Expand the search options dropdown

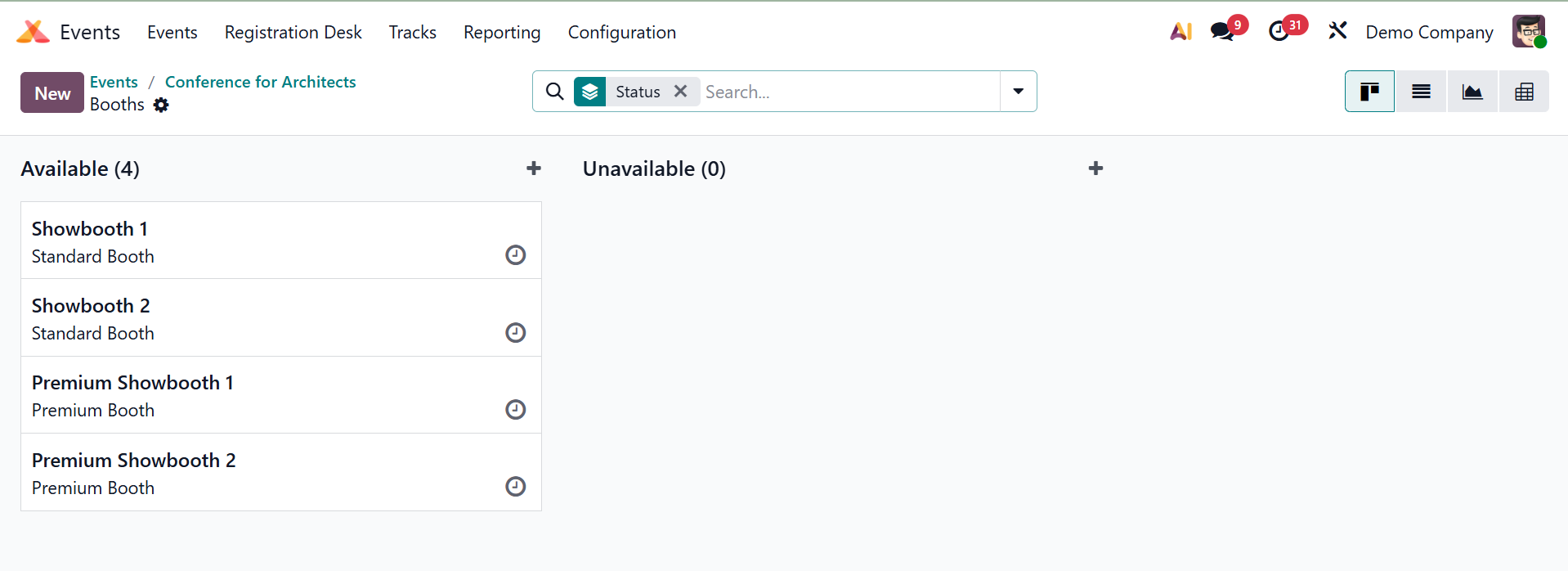(1018, 92)
